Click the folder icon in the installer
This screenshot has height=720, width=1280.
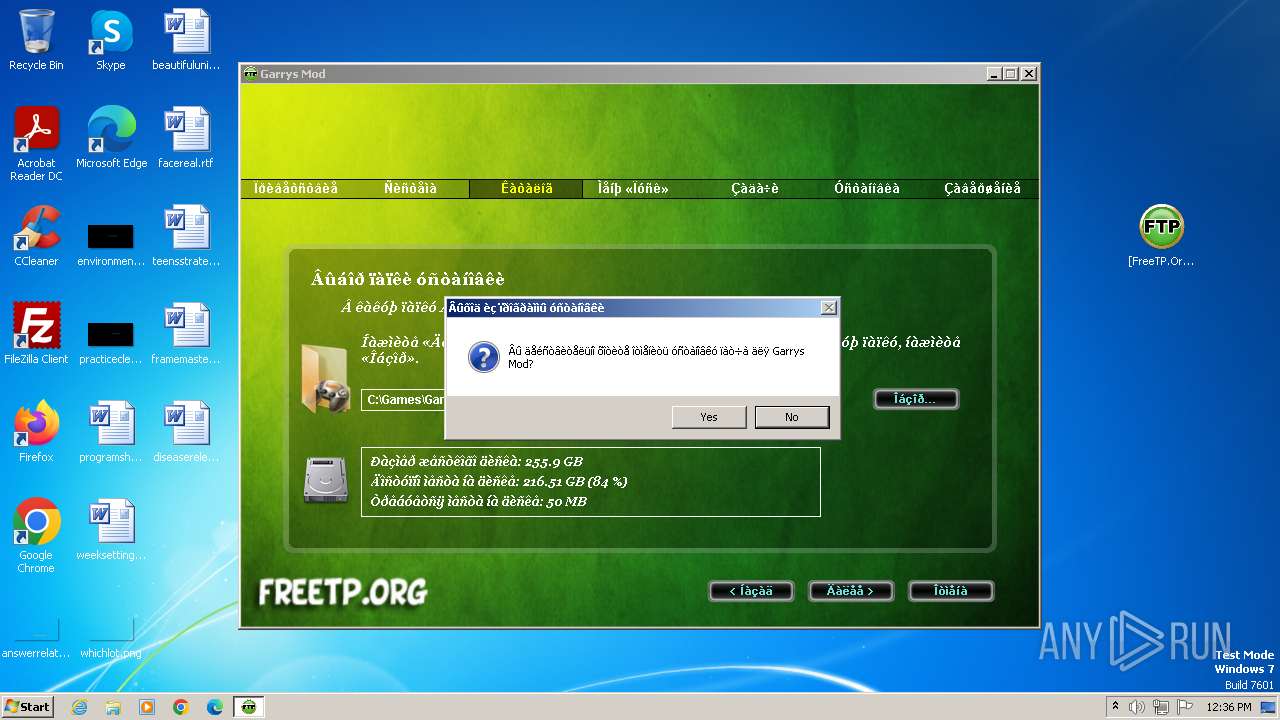[325, 377]
